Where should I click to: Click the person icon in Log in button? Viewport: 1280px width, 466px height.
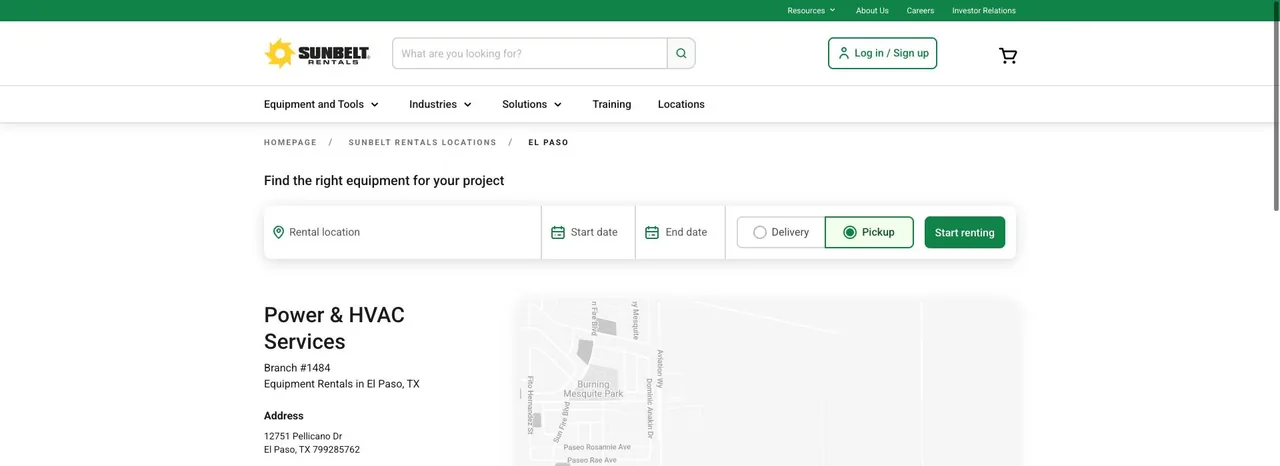[844, 53]
